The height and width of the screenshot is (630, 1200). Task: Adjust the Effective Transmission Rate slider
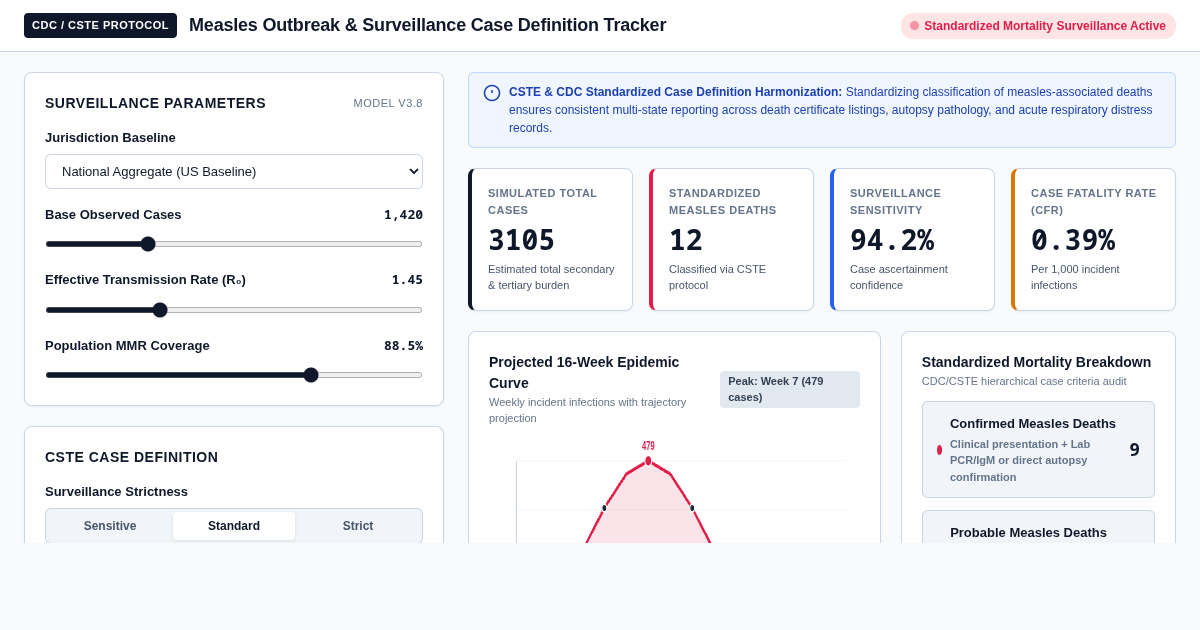click(x=234, y=310)
